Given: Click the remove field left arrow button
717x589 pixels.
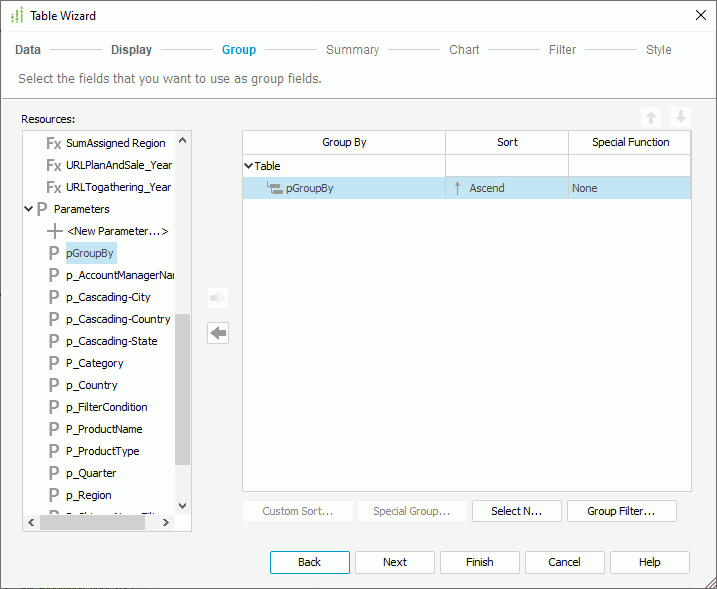Looking at the screenshot, I should coord(218,333).
